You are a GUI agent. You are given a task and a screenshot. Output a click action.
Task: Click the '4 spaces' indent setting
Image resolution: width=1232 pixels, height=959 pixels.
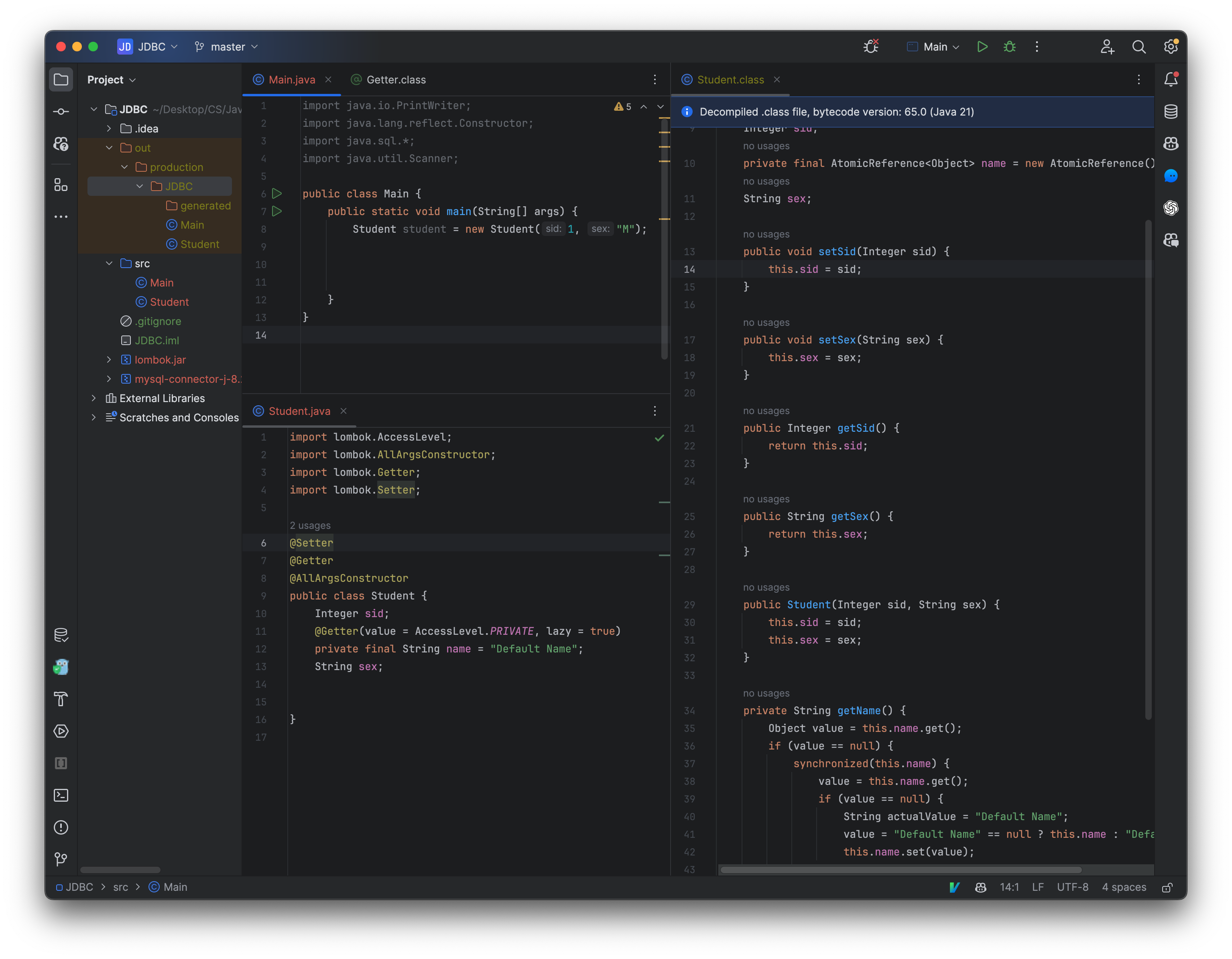[x=1124, y=887]
